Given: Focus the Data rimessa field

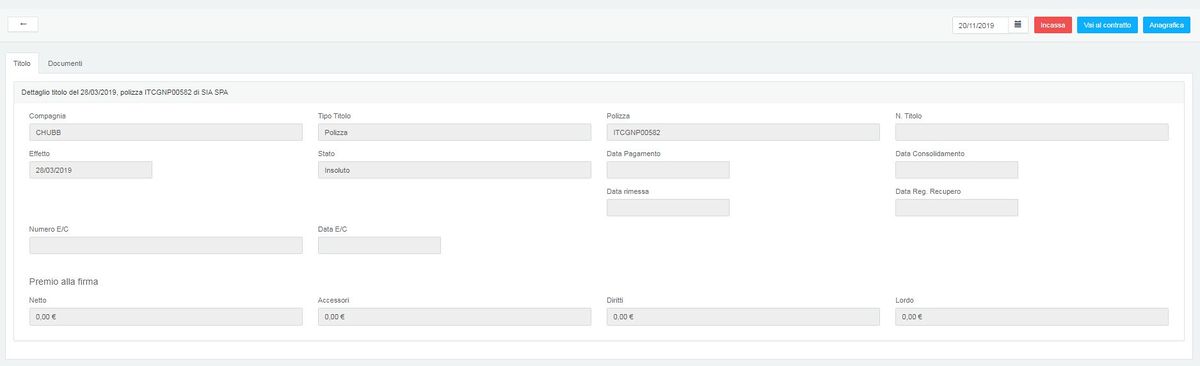Looking at the screenshot, I should click(668, 208).
